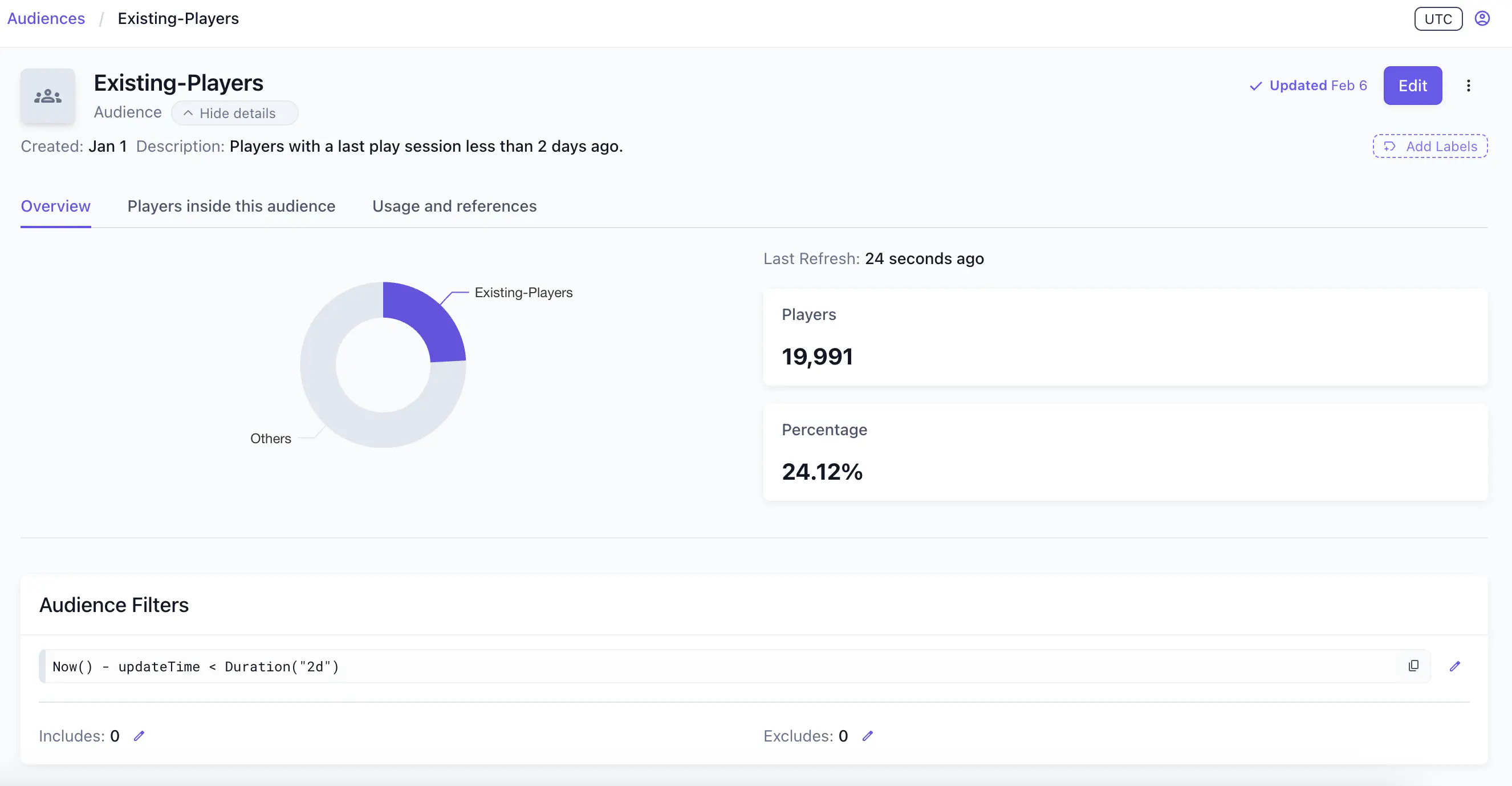Toggle the UTC timezone setting
Image resolution: width=1512 pixels, height=786 pixels.
click(x=1437, y=18)
